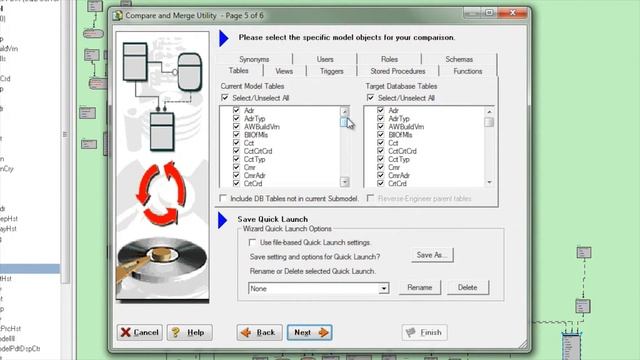
Task: Click the Compare and Merge Utility title icon
Action: pos(118,16)
